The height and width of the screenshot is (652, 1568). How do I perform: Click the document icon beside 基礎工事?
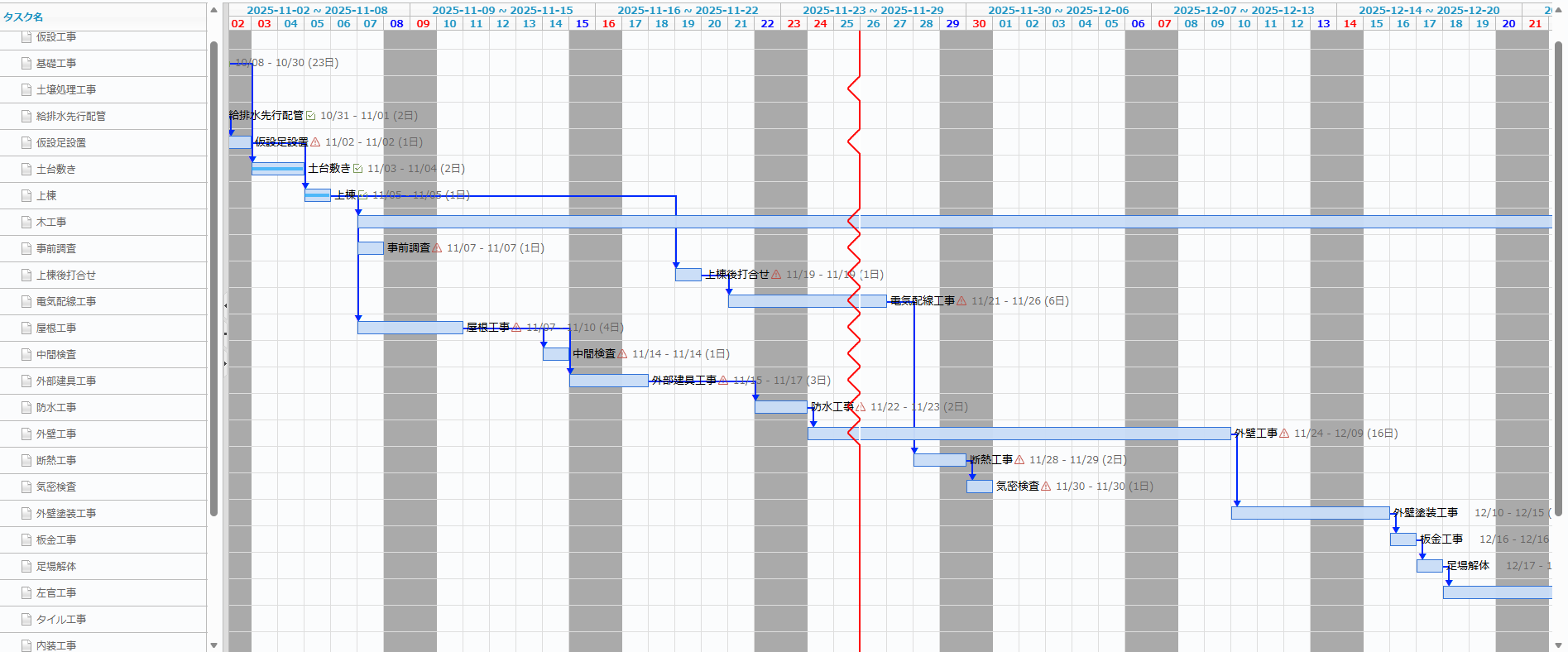(x=26, y=64)
